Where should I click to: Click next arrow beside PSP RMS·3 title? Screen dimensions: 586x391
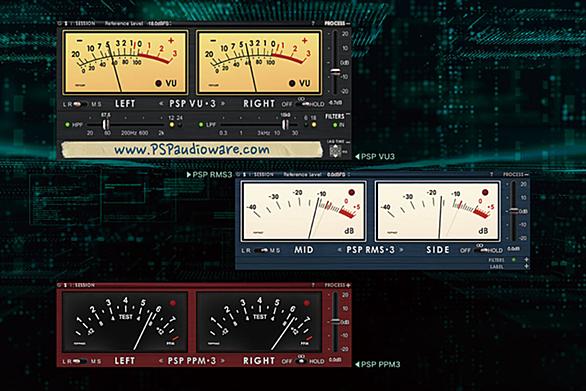[402, 250]
